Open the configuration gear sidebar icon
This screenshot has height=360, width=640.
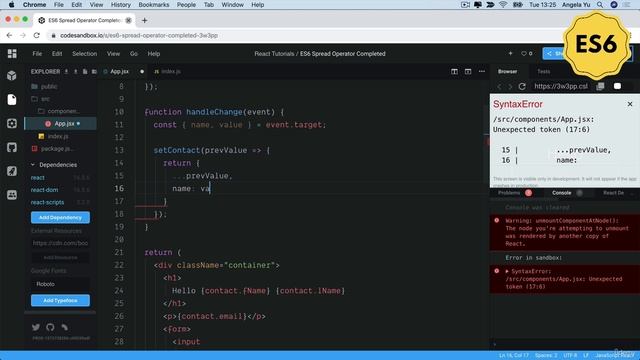coord(12,123)
